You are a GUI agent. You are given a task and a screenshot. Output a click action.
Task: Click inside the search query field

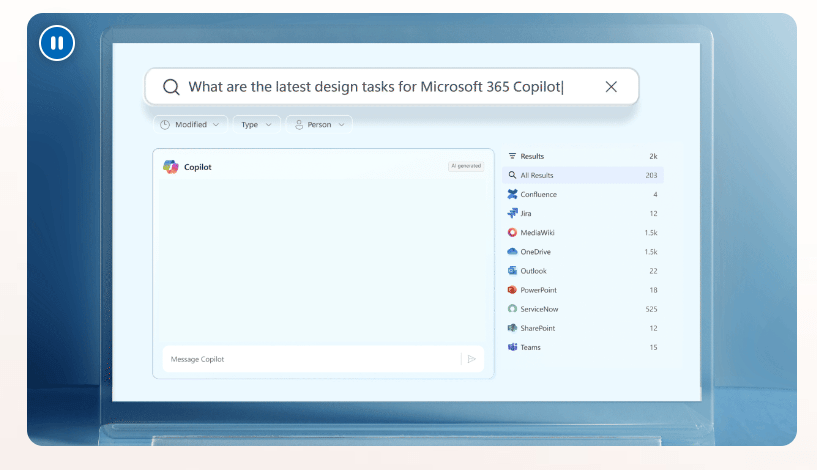tap(380, 87)
